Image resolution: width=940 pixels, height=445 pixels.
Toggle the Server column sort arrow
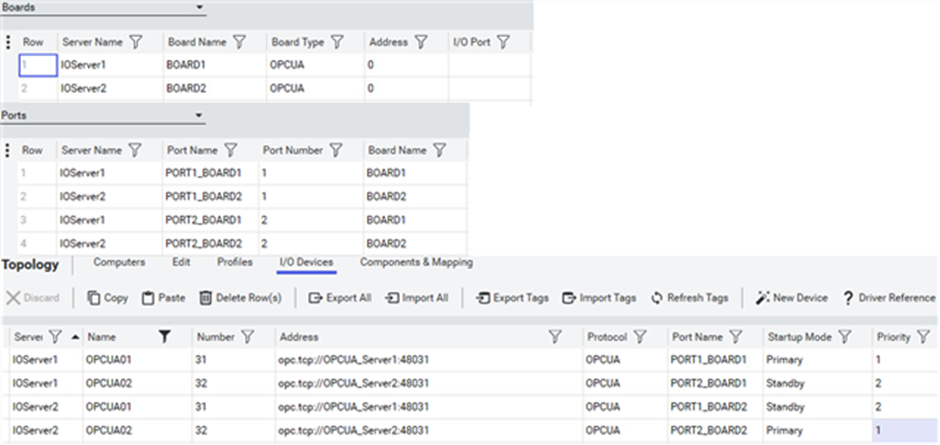tap(75, 337)
